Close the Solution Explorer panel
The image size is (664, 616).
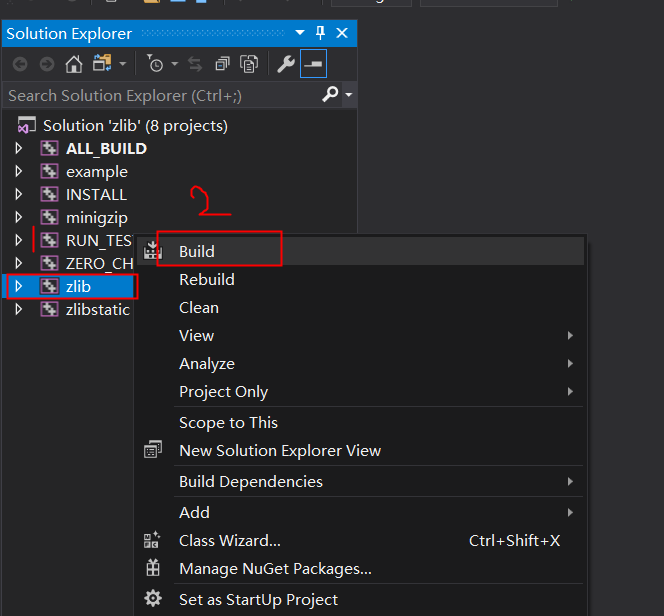pyautogui.click(x=342, y=33)
